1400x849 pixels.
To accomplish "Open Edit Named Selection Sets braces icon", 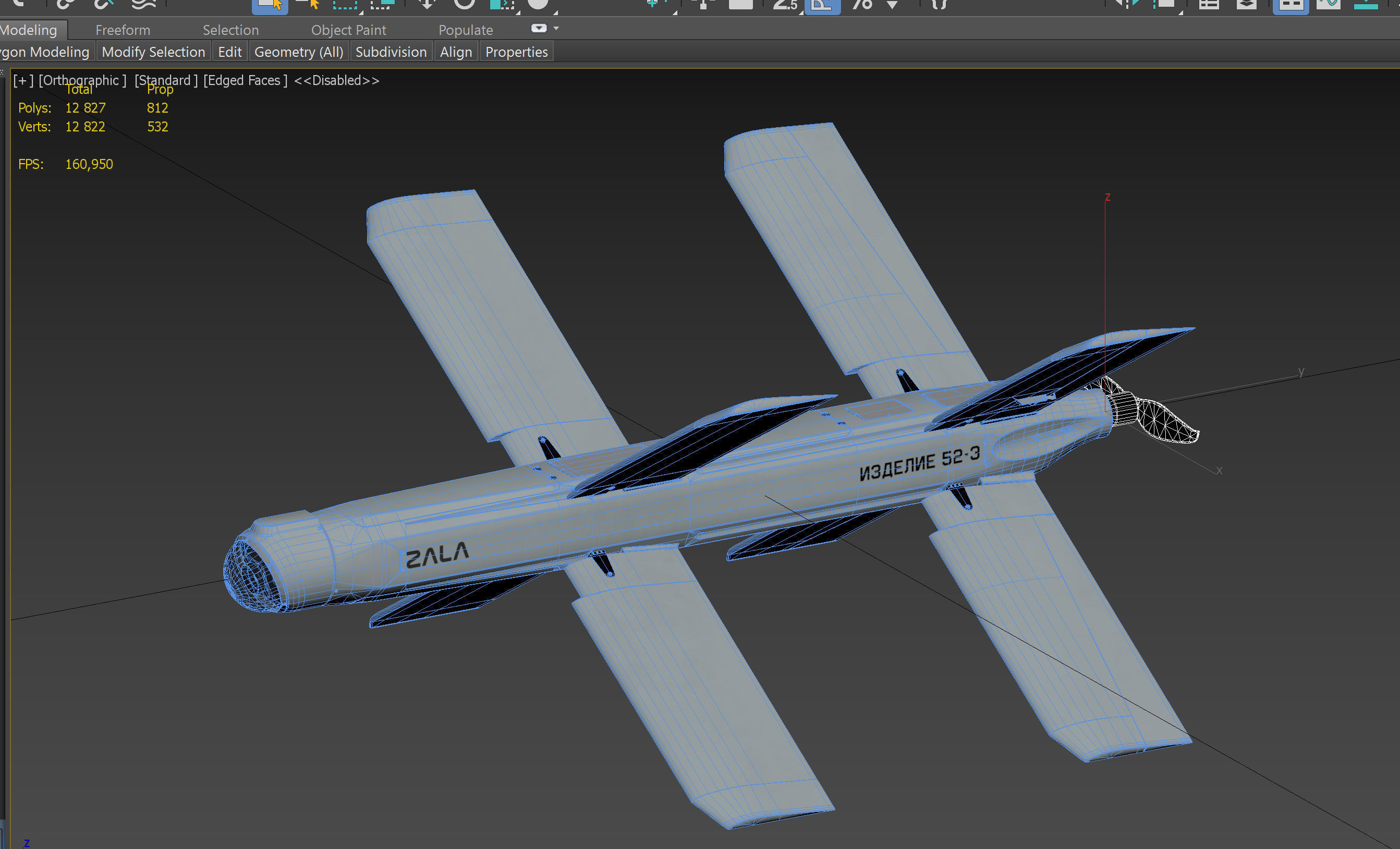I will (x=940, y=5).
